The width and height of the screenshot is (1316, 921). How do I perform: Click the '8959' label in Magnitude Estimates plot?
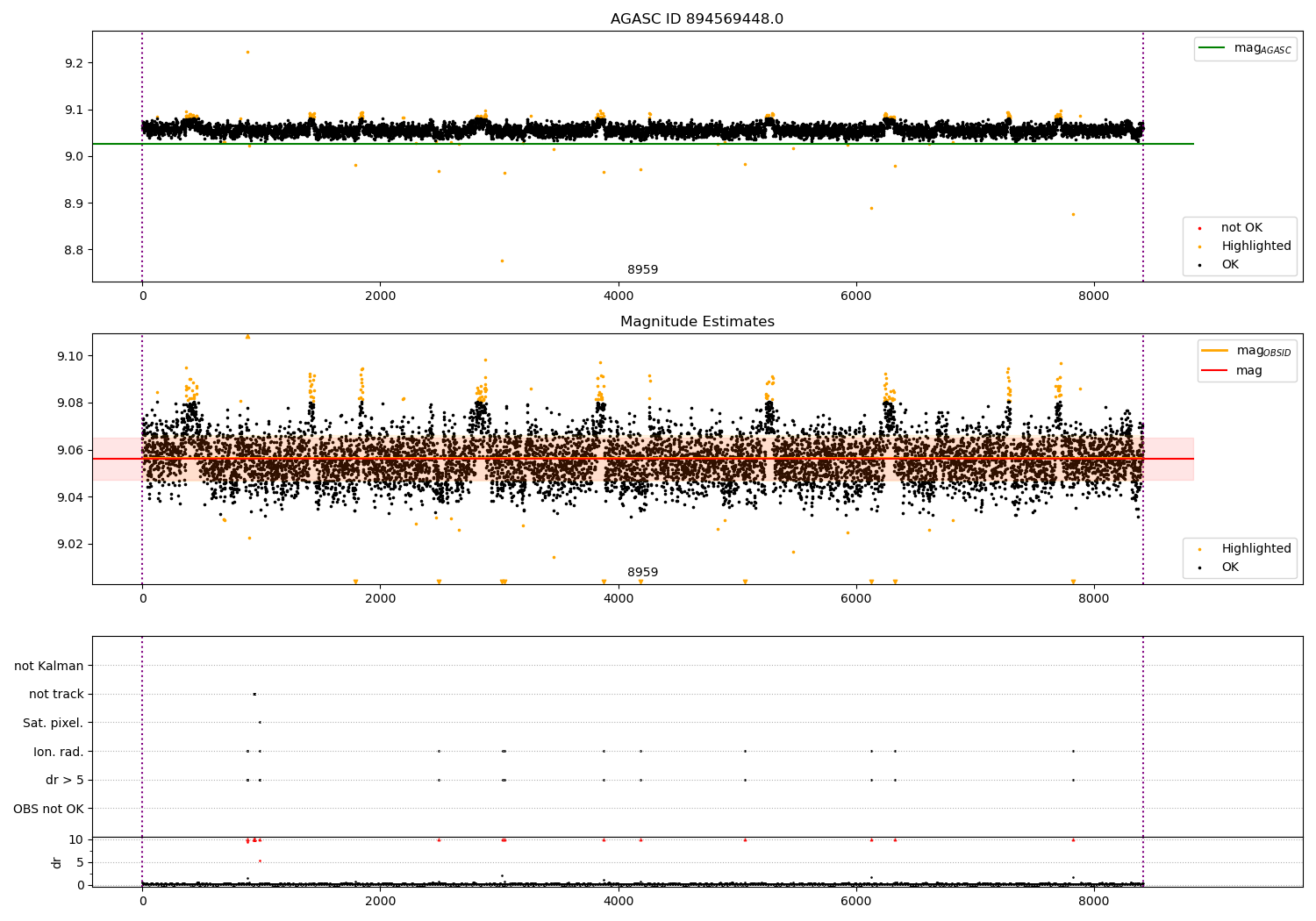[642, 573]
